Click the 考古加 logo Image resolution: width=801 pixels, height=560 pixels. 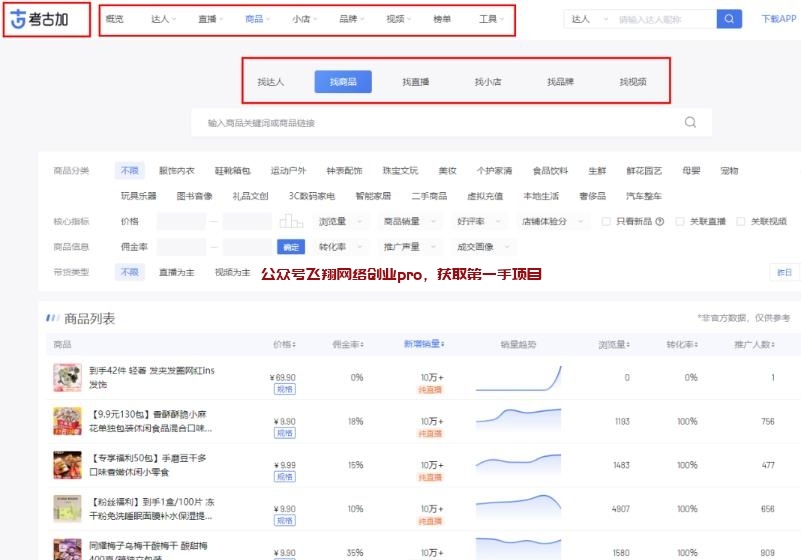[39, 19]
